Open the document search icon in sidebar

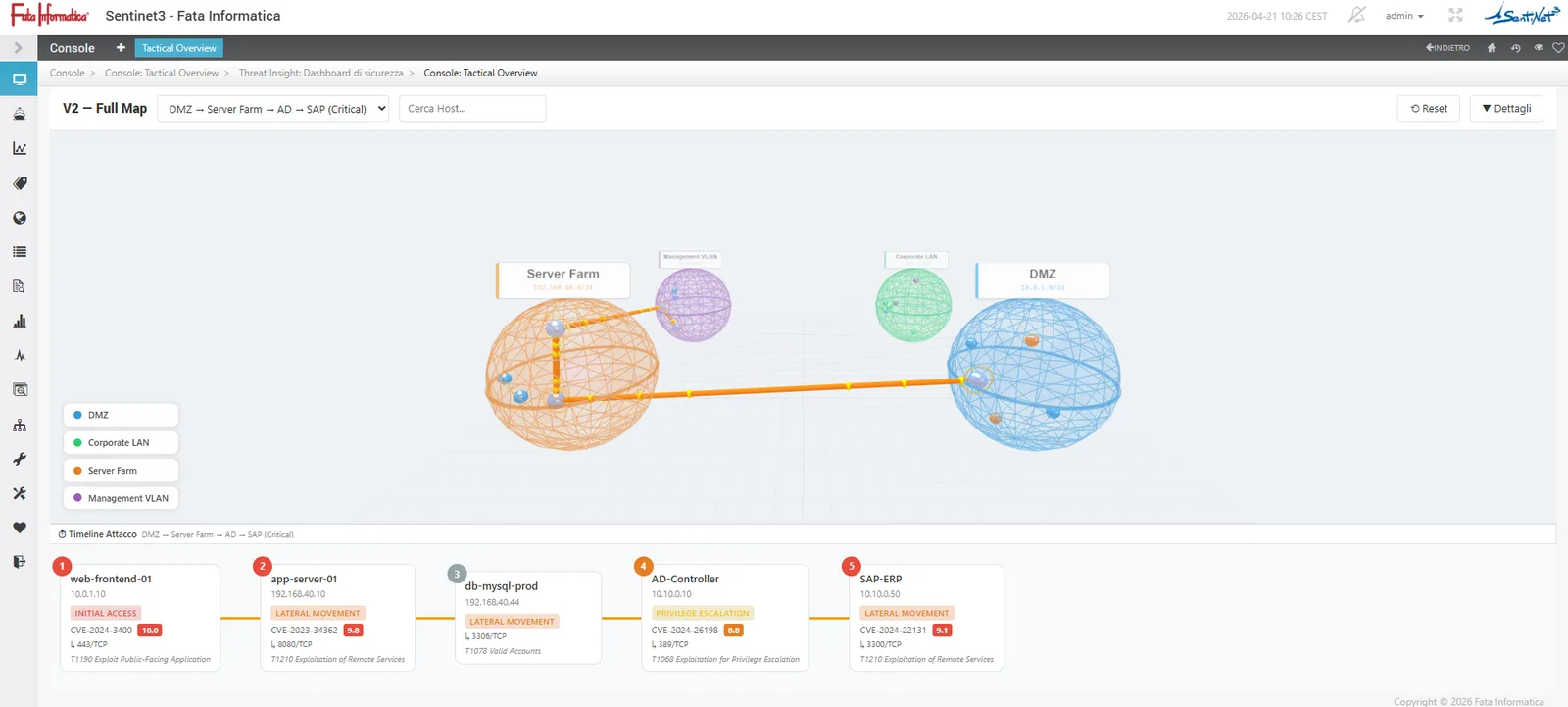19,286
